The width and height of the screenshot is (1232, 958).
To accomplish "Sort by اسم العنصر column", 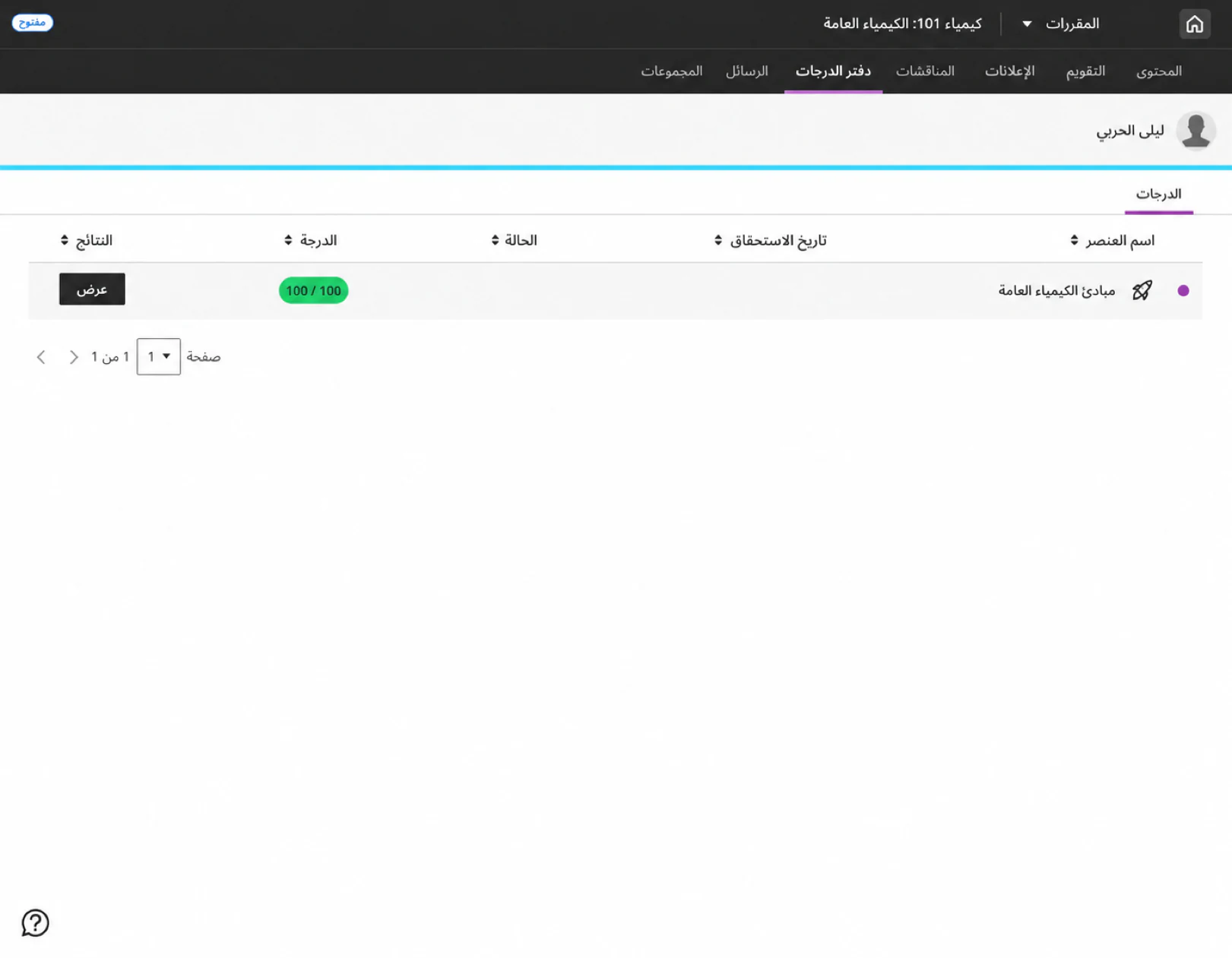I will tap(1112, 240).
